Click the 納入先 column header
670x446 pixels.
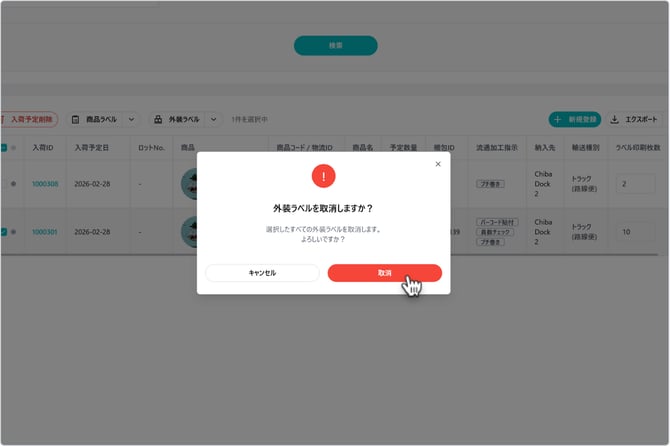(545, 148)
